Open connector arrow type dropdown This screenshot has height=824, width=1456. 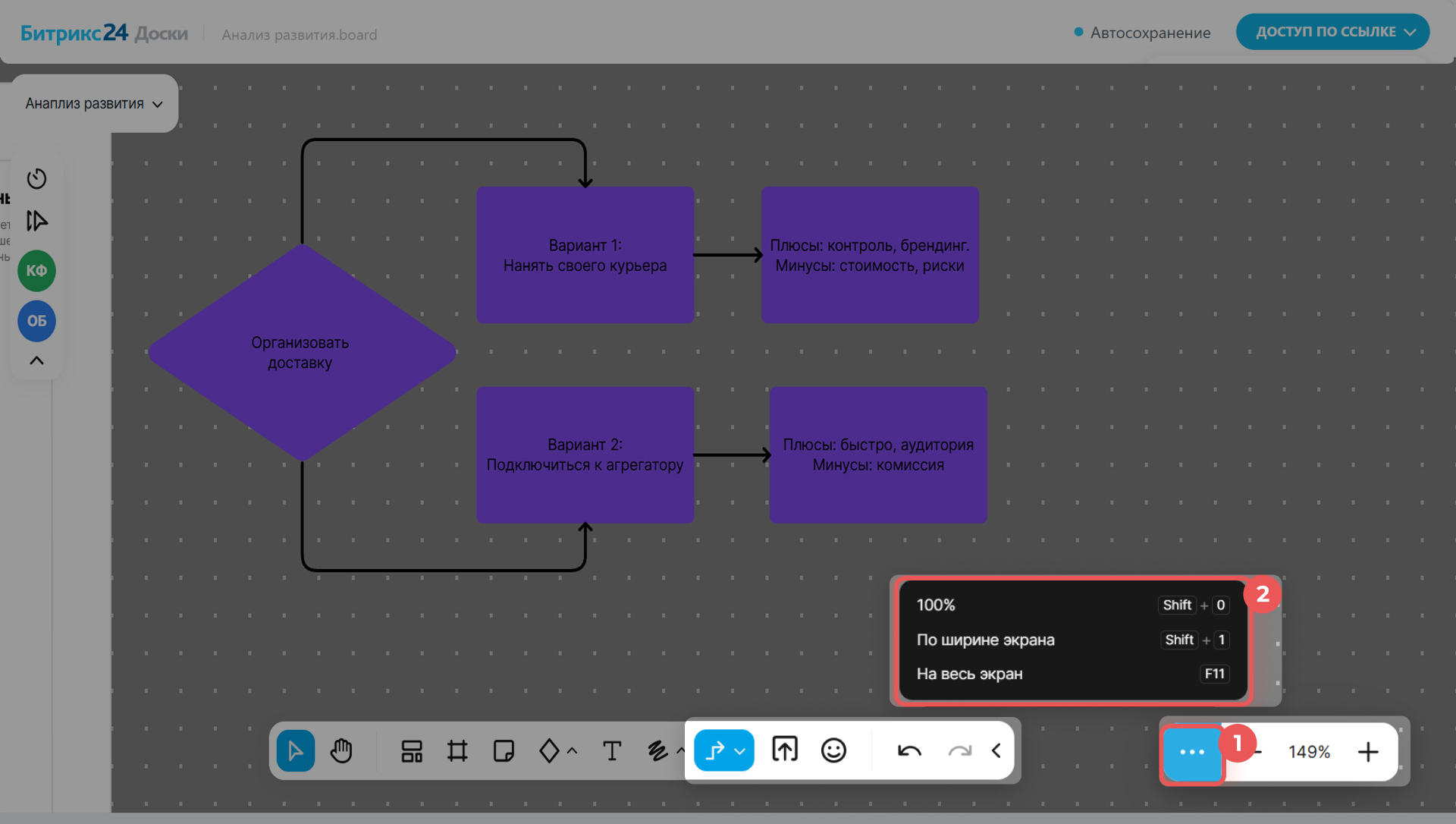(740, 751)
